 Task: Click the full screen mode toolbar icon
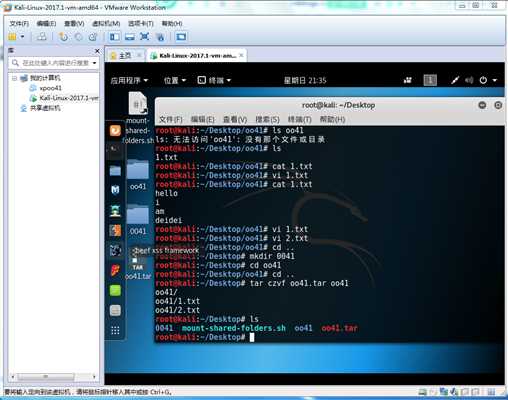[x=145, y=37]
